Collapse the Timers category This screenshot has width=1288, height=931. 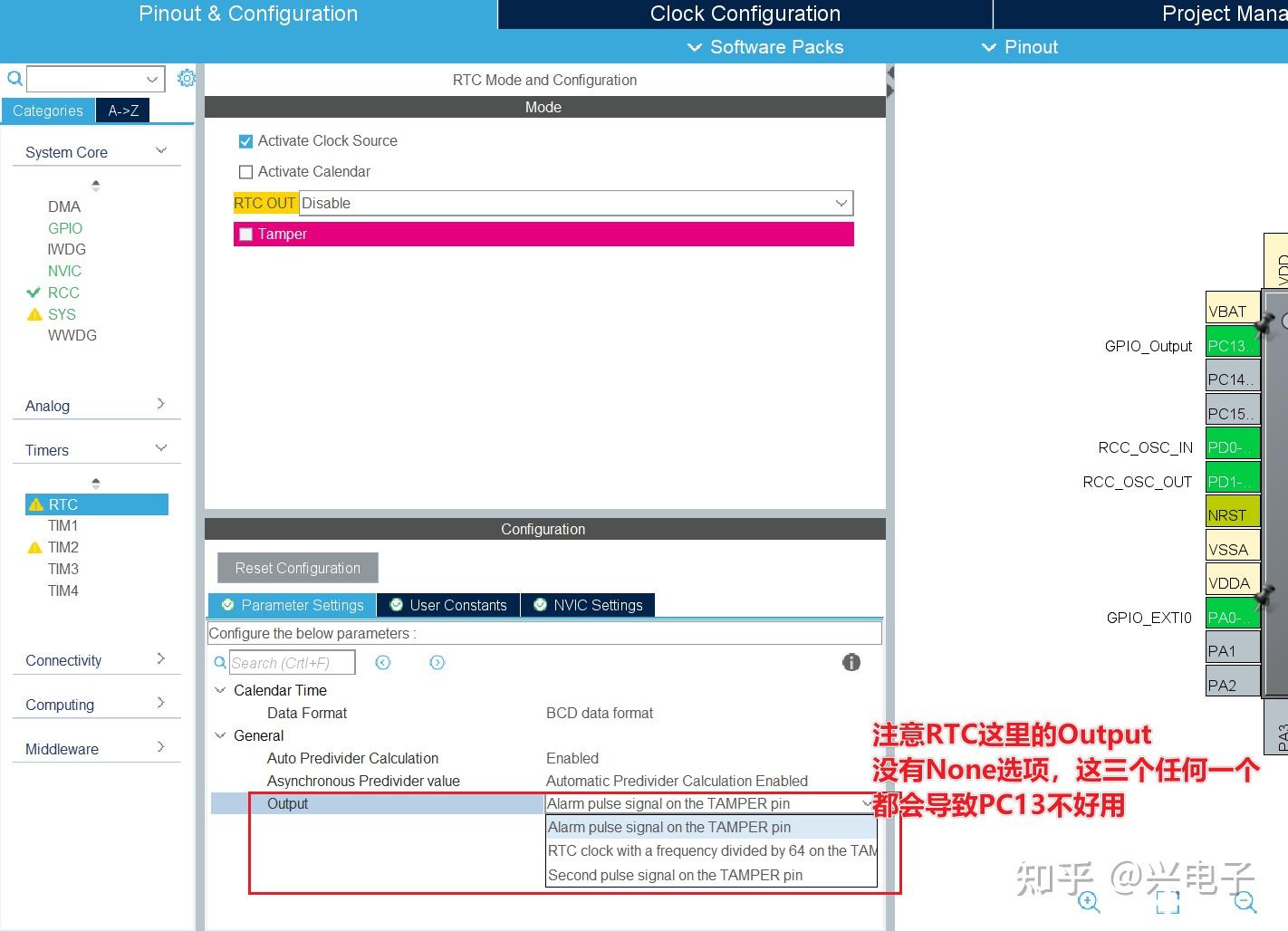[x=161, y=448]
